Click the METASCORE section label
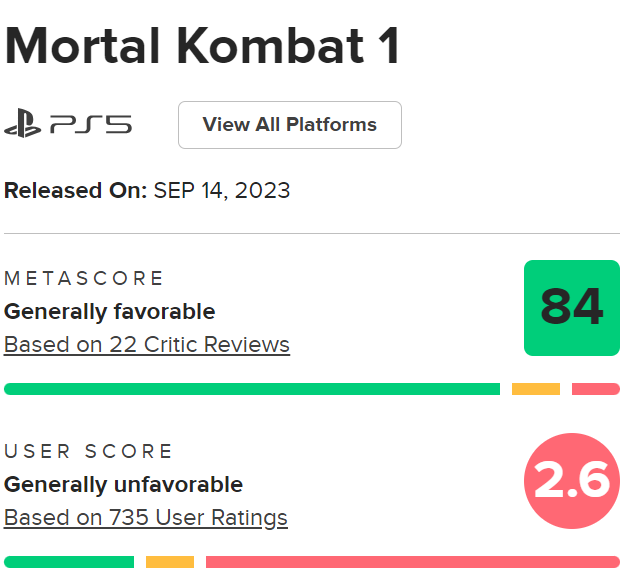 point(84,278)
